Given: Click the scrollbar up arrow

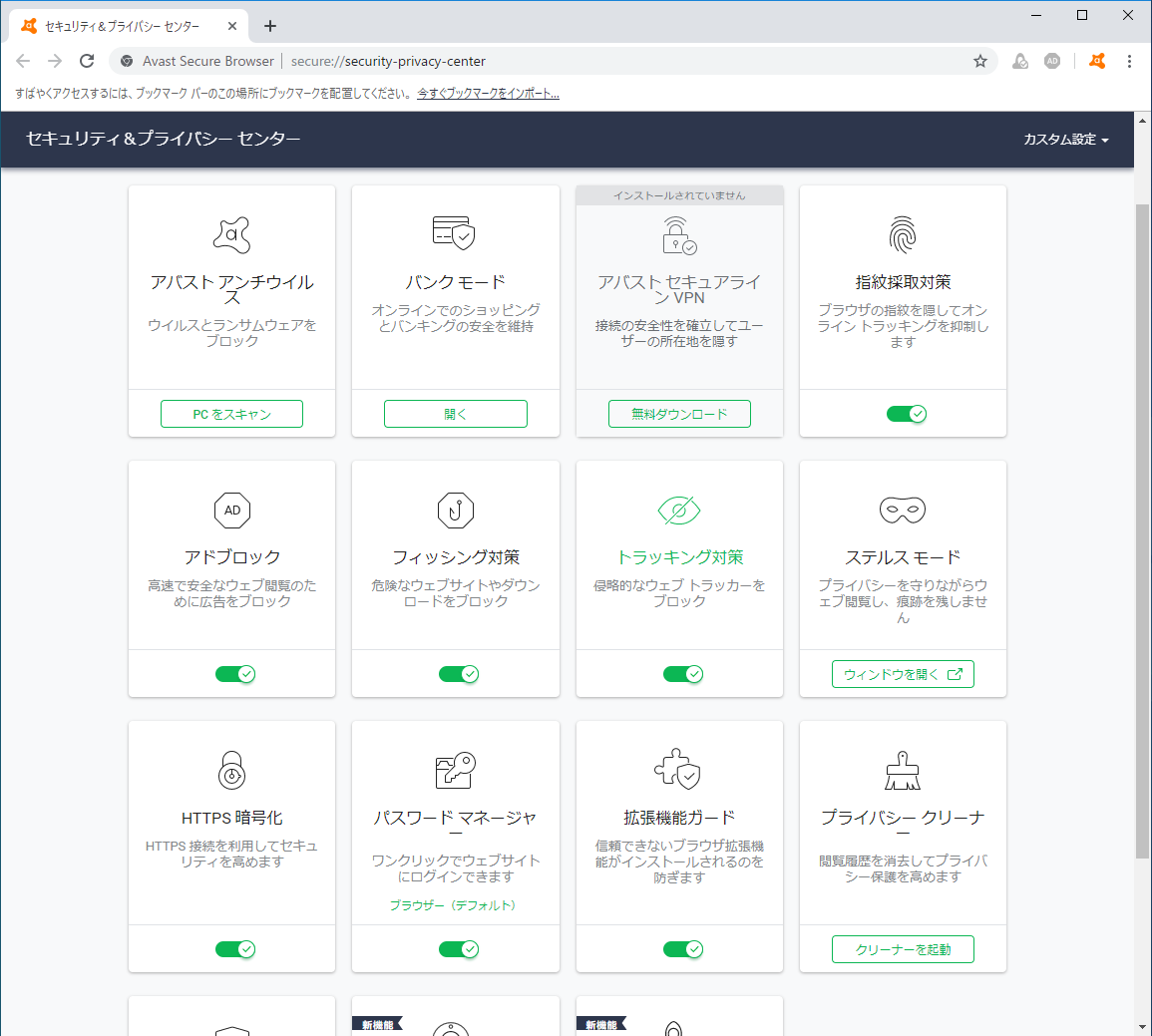Looking at the screenshot, I should (x=1142, y=121).
